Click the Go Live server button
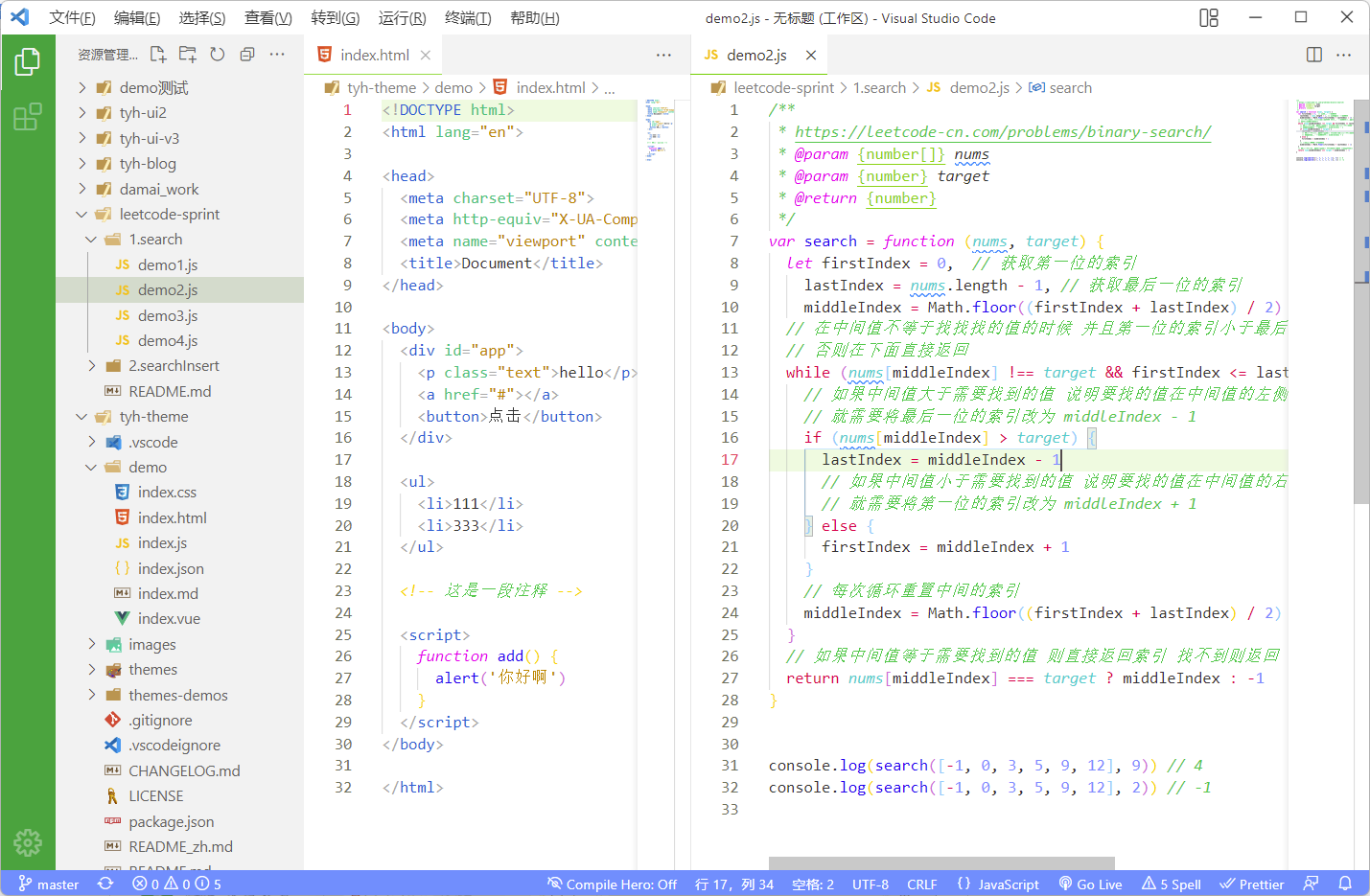This screenshot has width=1370, height=896. click(x=1090, y=884)
